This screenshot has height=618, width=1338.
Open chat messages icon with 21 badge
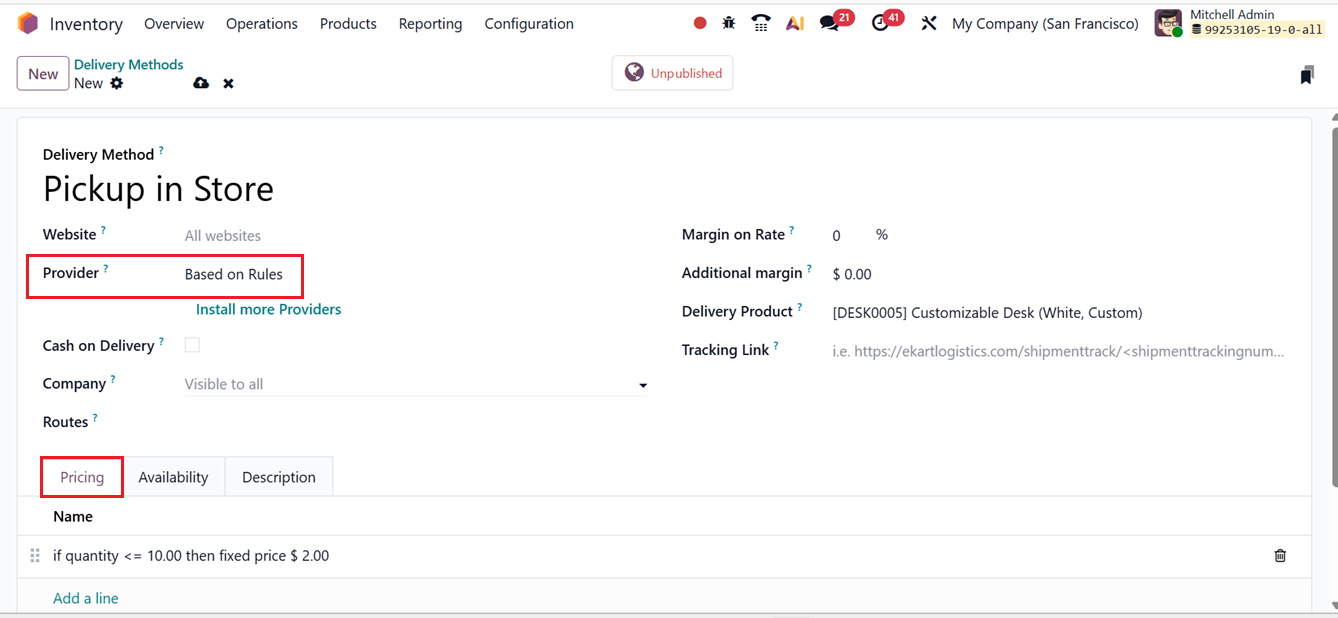[829, 23]
